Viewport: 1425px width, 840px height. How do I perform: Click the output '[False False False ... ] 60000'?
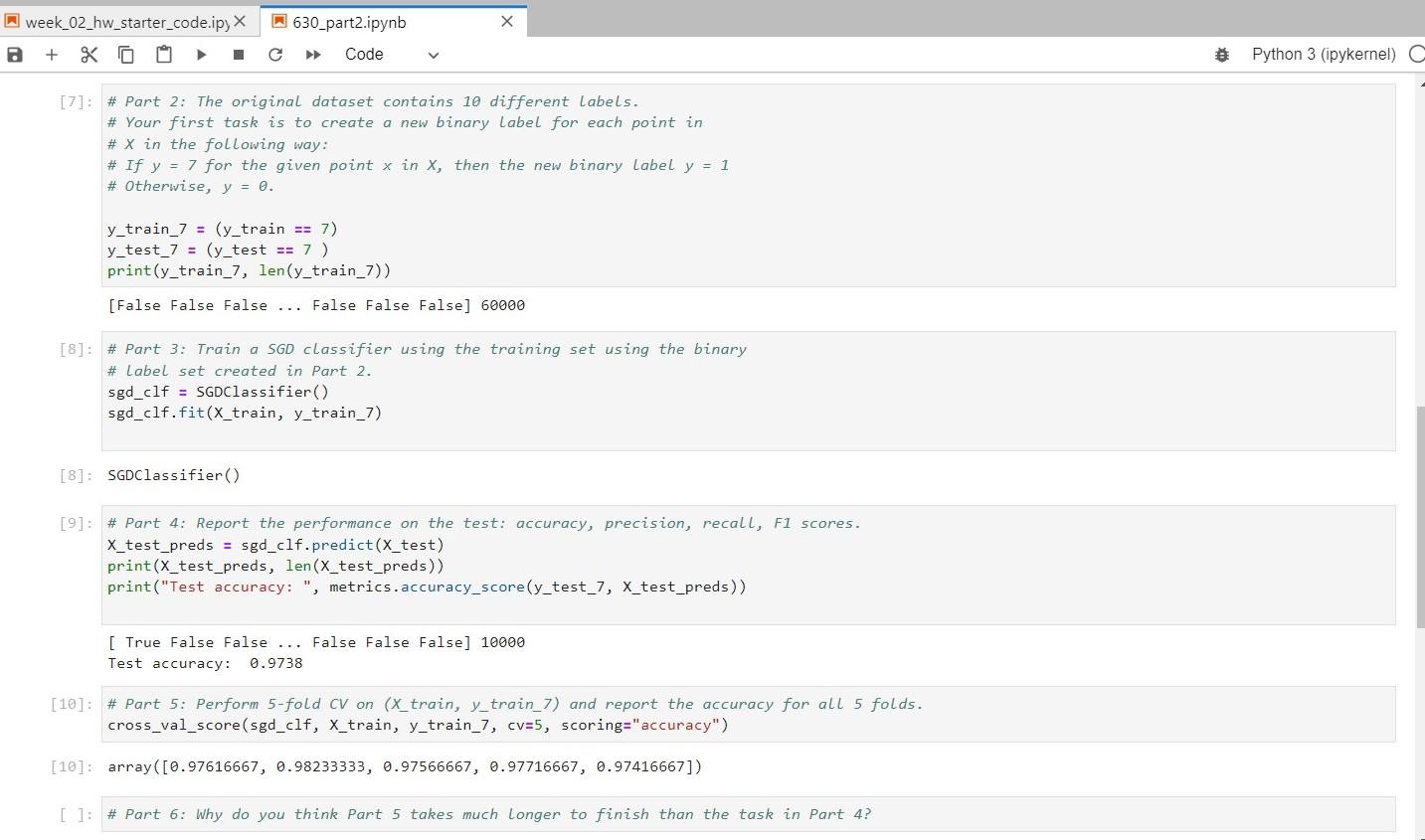(x=316, y=305)
